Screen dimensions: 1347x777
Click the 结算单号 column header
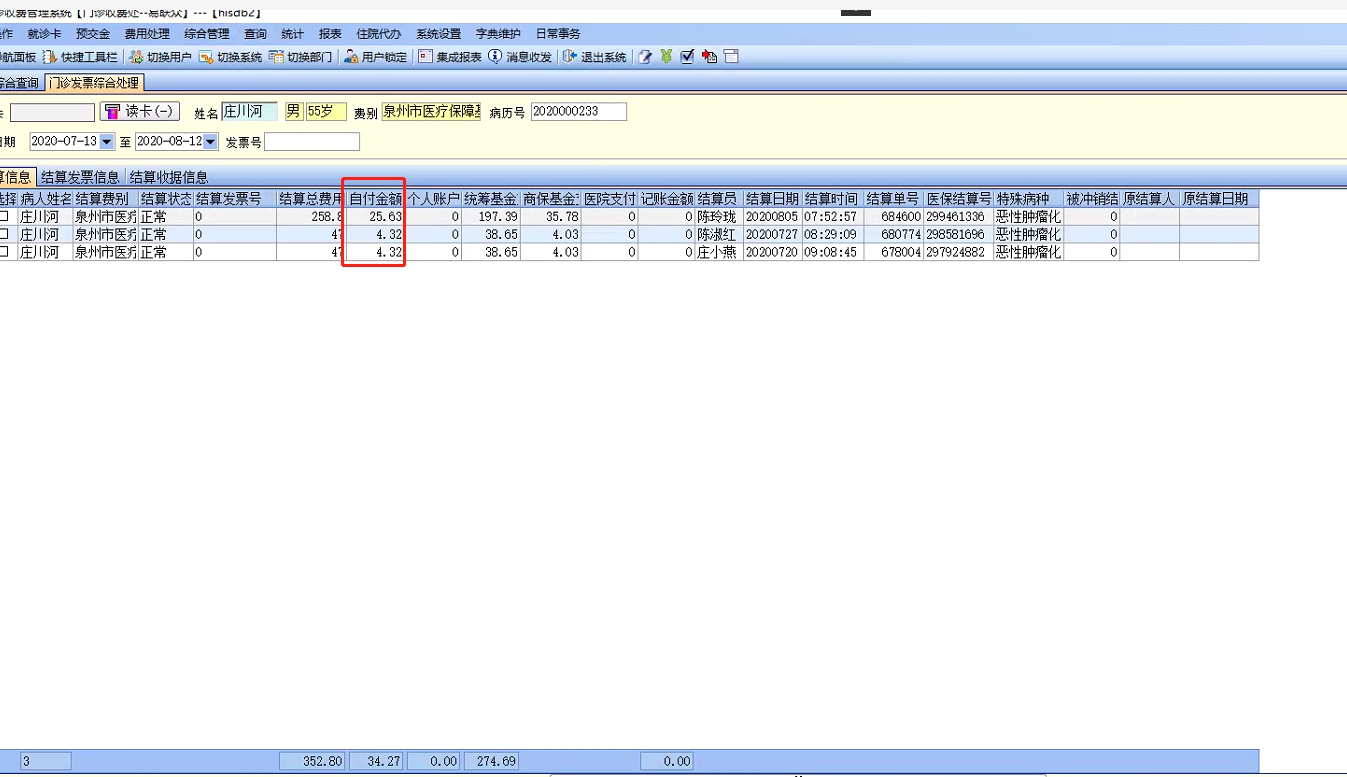click(x=893, y=198)
